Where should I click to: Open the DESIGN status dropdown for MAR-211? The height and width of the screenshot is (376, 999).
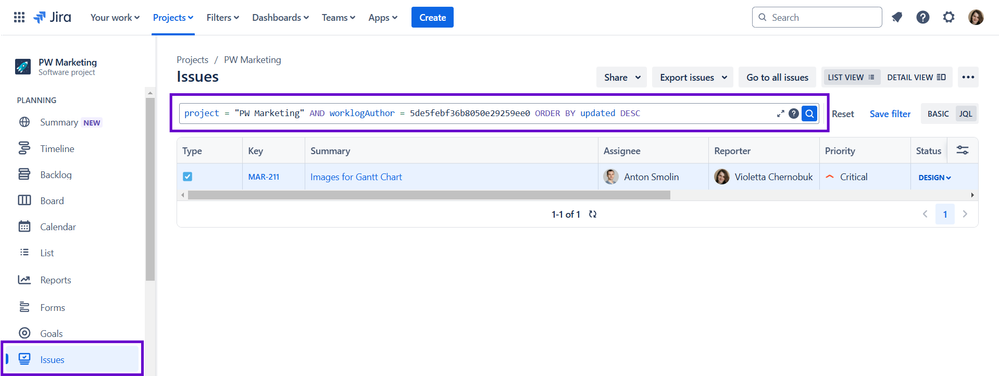(935, 177)
